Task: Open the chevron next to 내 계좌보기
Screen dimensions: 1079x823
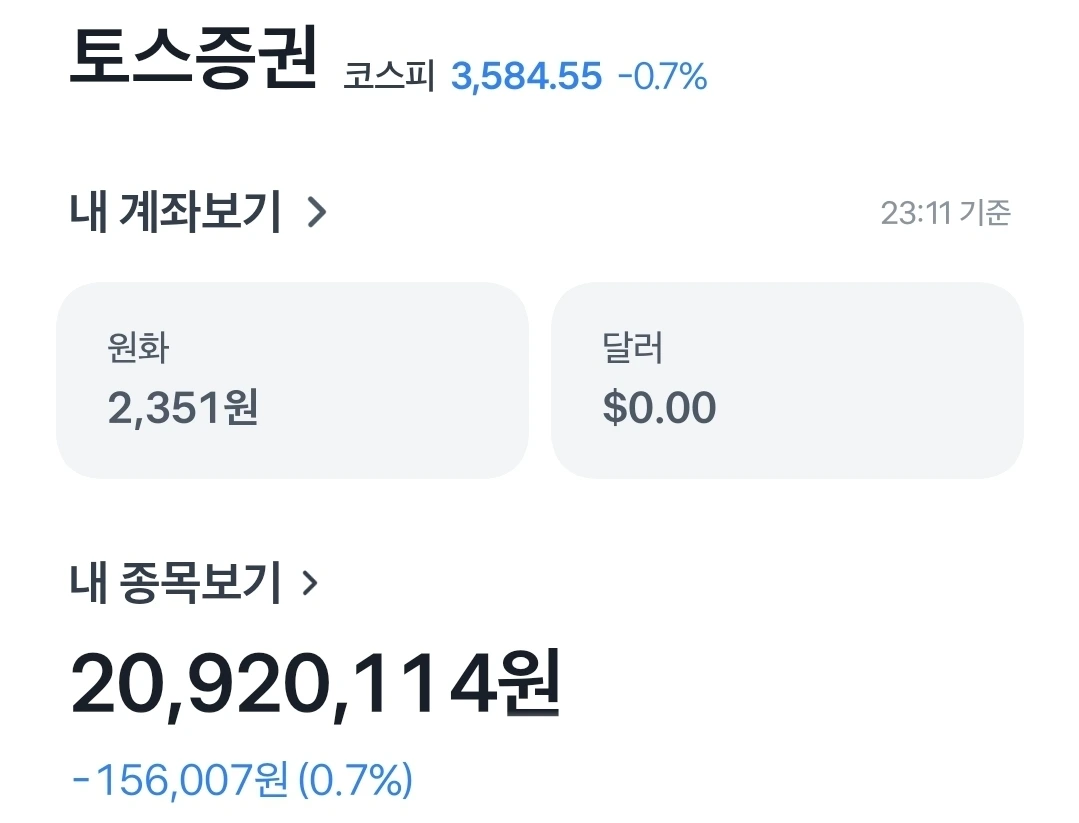Action: tap(317, 212)
